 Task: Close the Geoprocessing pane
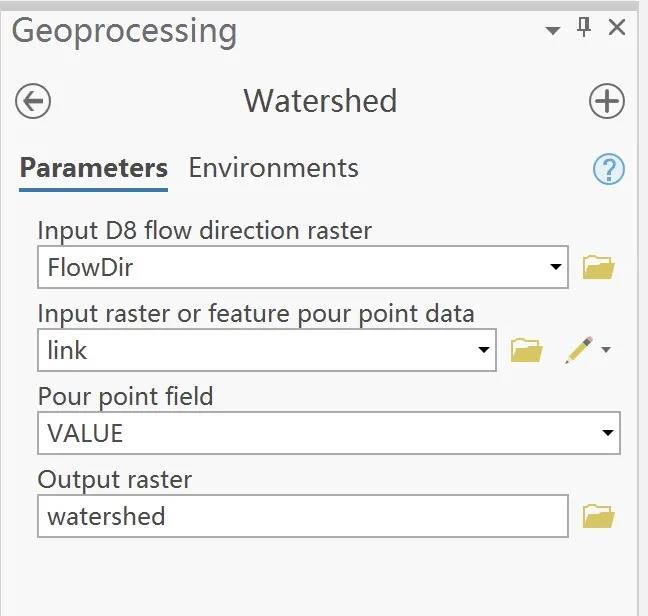[617, 29]
